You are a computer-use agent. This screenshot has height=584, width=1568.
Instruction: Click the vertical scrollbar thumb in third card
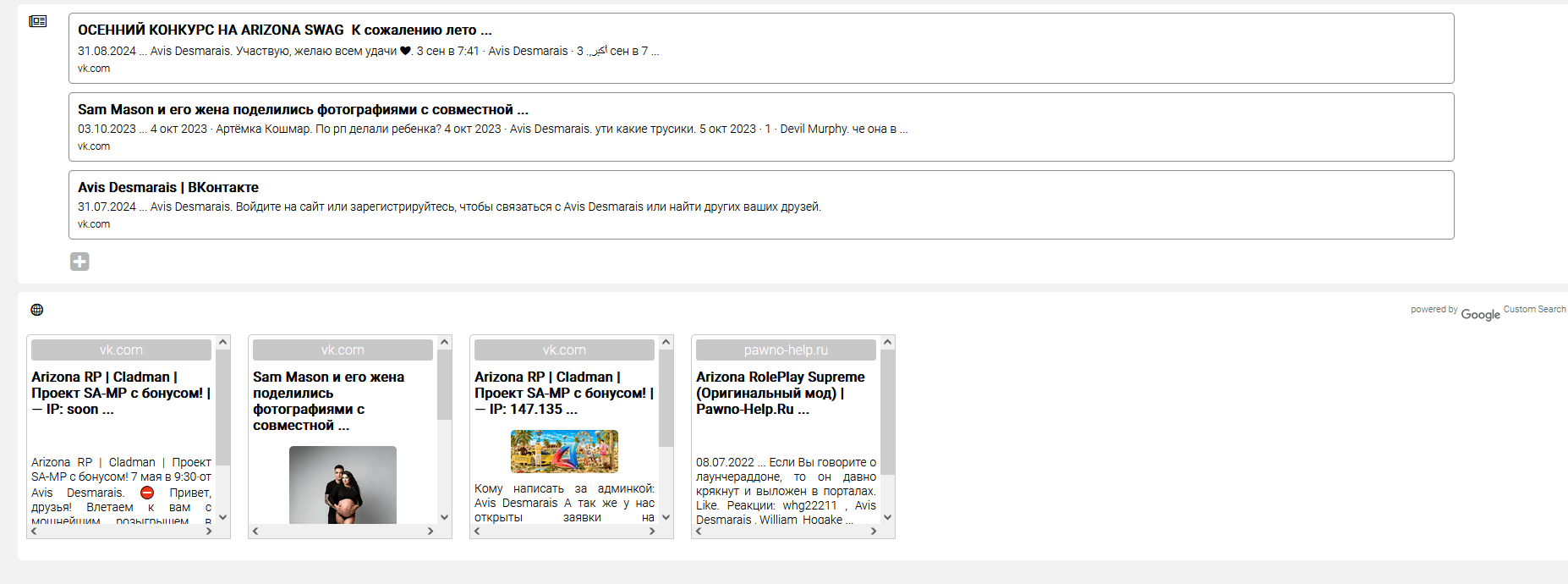[666, 398]
